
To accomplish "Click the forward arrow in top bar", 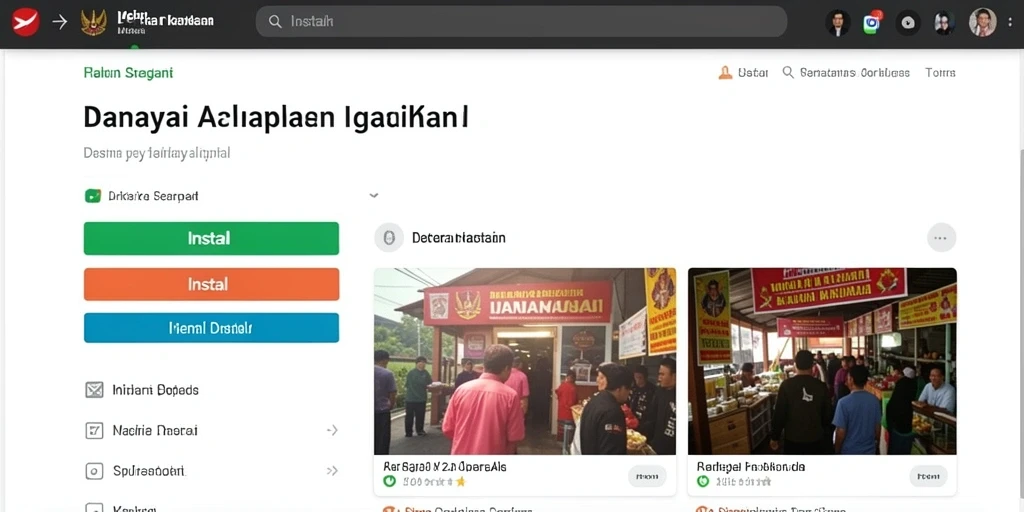I will 59,22.
